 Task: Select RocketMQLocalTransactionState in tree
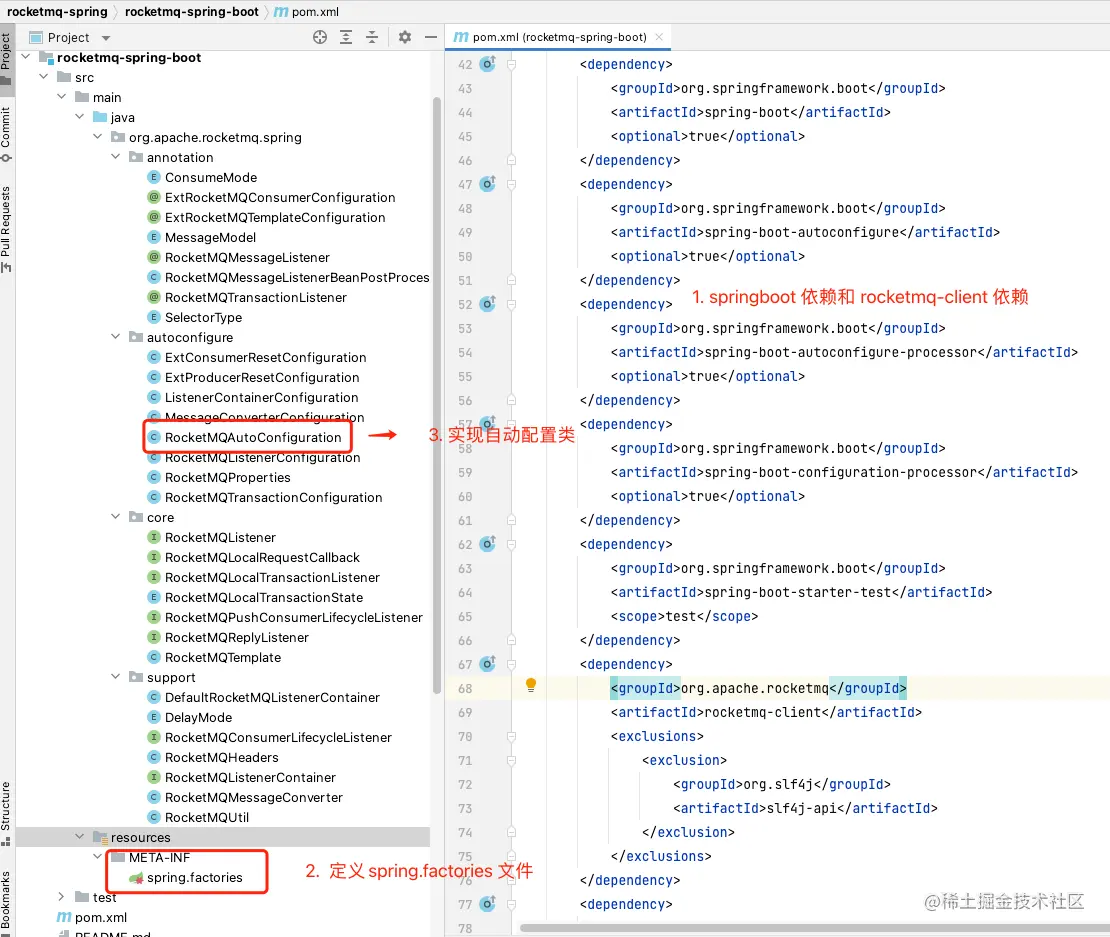(263, 597)
